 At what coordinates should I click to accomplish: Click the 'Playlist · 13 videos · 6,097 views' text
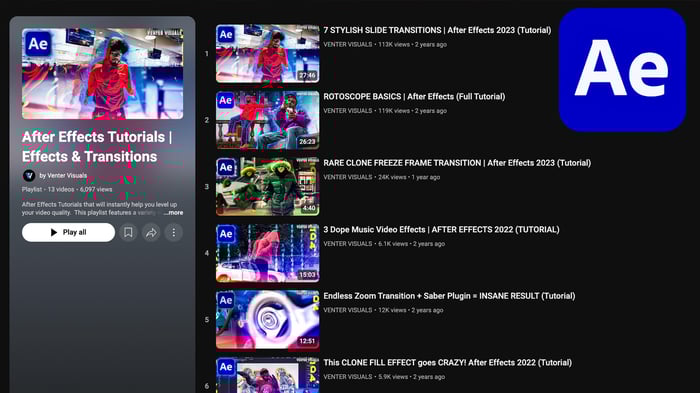pos(67,189)
